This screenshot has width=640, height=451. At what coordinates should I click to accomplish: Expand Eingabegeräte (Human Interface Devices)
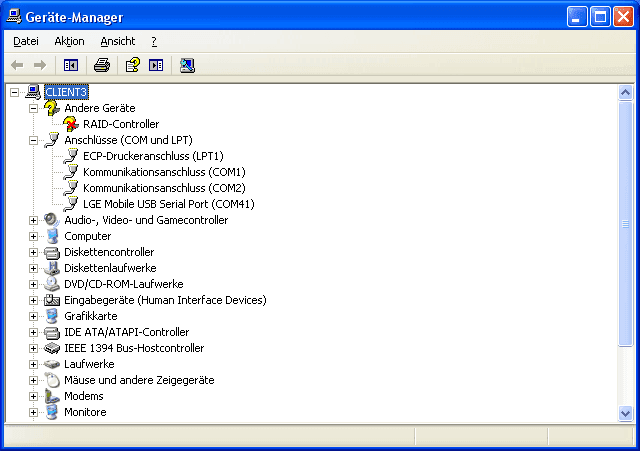[x=33, y=300]
